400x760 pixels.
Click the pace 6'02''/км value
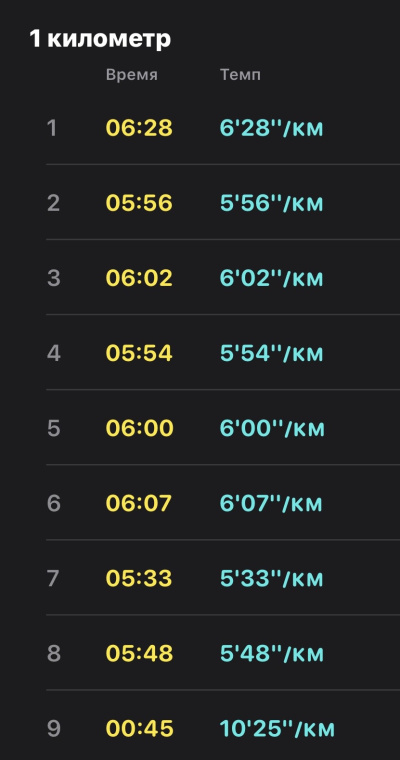(x=272, y=278)
